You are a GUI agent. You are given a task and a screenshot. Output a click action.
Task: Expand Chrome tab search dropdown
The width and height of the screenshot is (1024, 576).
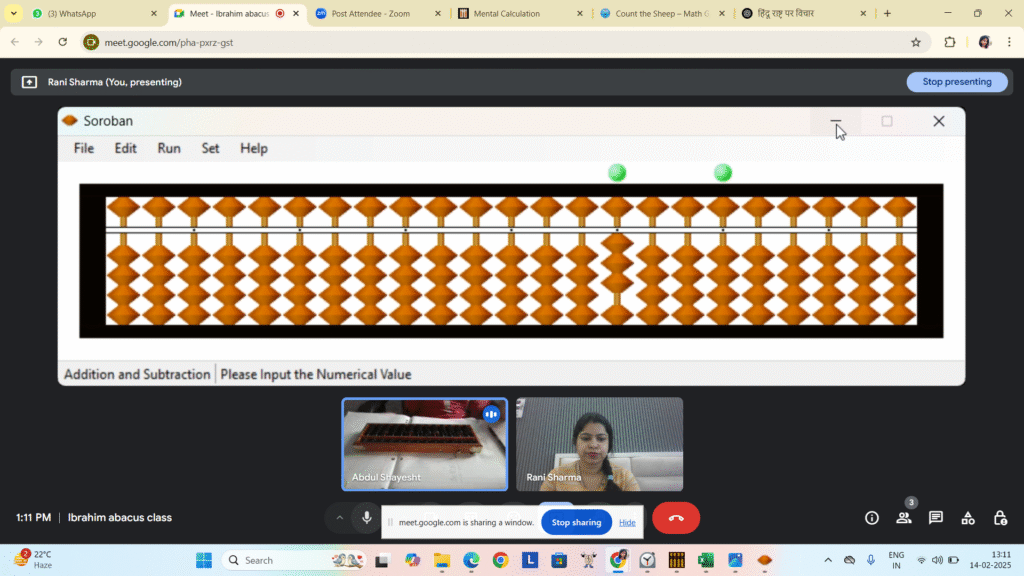tap(14, 14)
